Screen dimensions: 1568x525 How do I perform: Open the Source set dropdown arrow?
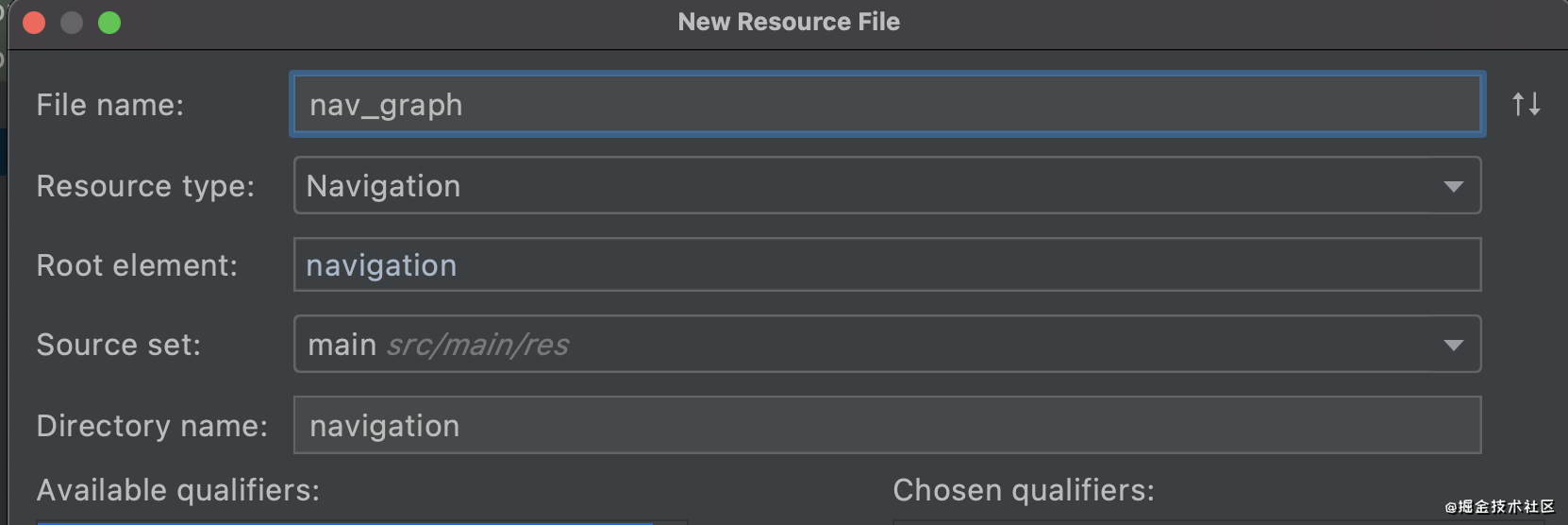(1453, 345)
